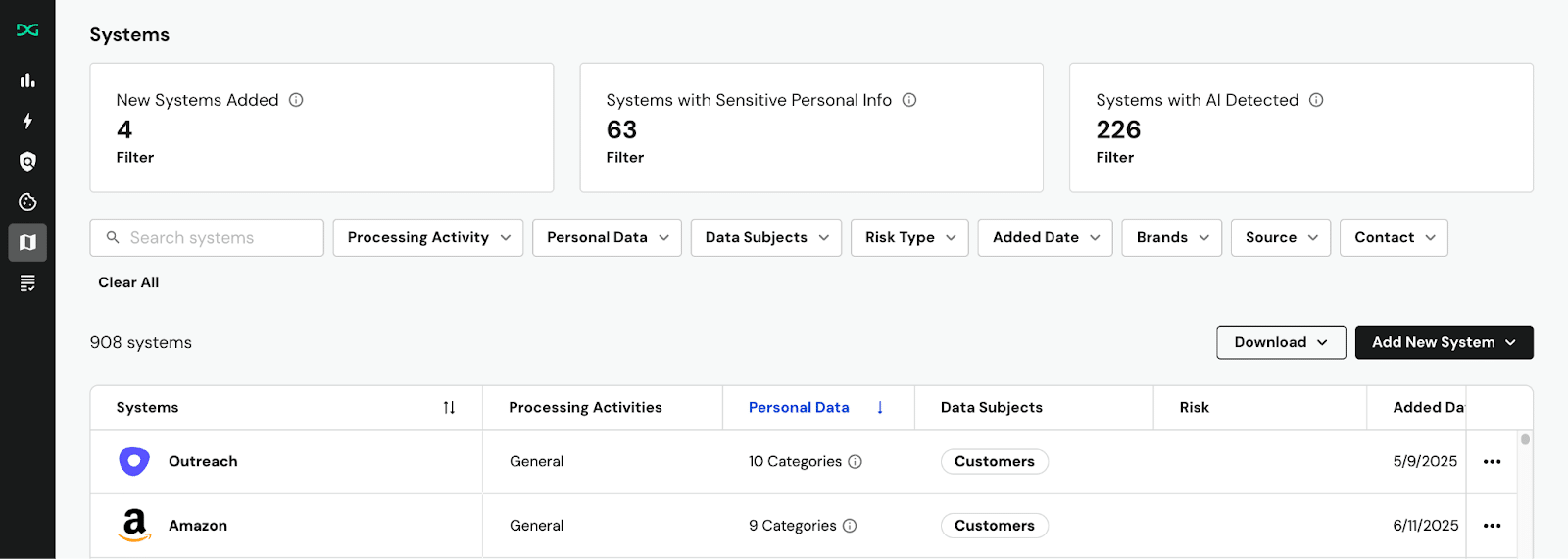The image size is (1568, 559).
Task: Click the bar chart dashboard sidebar icon
Action: pyautogui.click(x=27, y=80)
